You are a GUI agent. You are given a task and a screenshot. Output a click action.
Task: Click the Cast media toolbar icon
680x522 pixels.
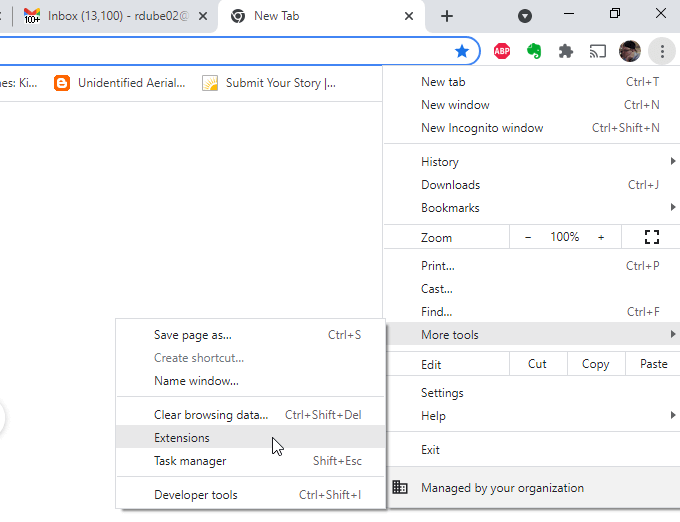598,51
